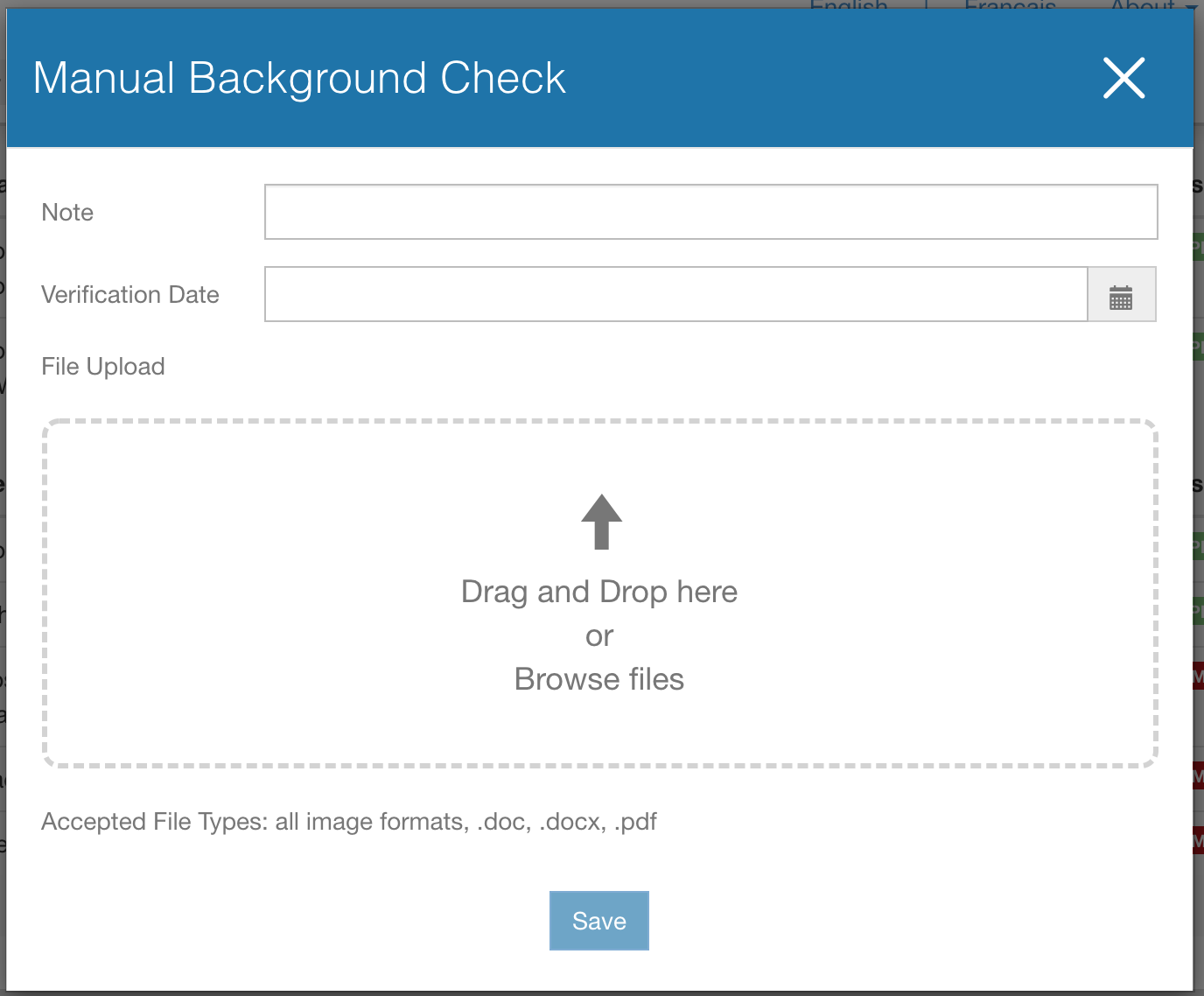Open the calendar date picker
The width and height of the screenshot is (1204, 996).
pyautogui.click(x=1121, y=295)
